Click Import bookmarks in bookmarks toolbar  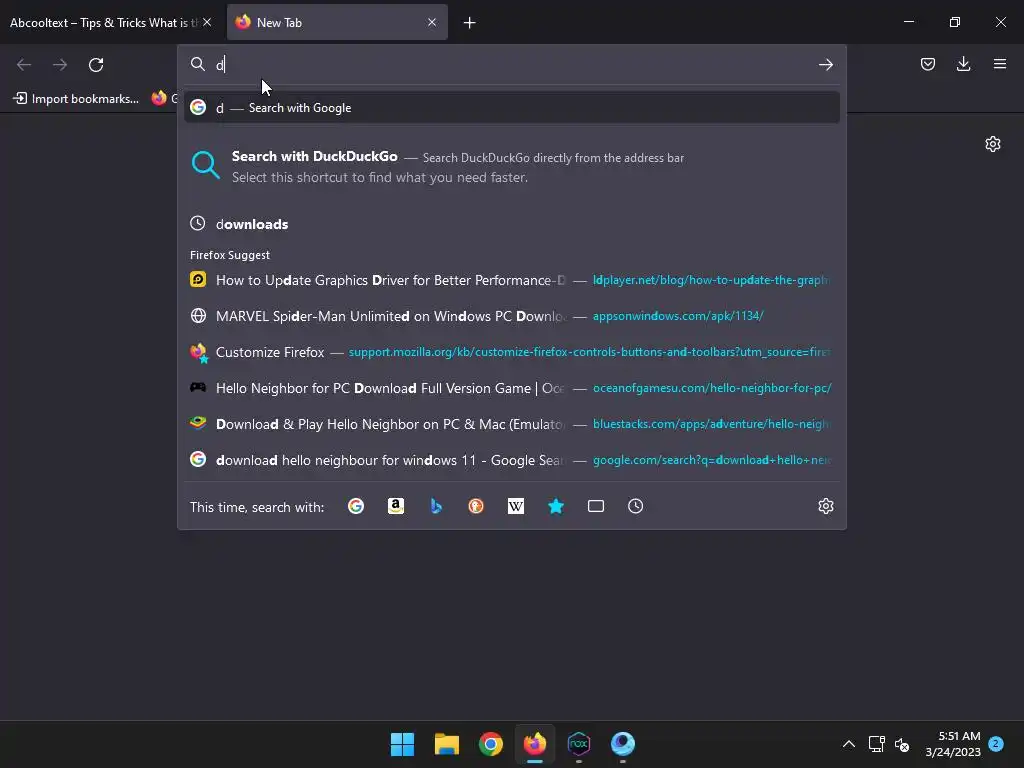tap(76, 99)
